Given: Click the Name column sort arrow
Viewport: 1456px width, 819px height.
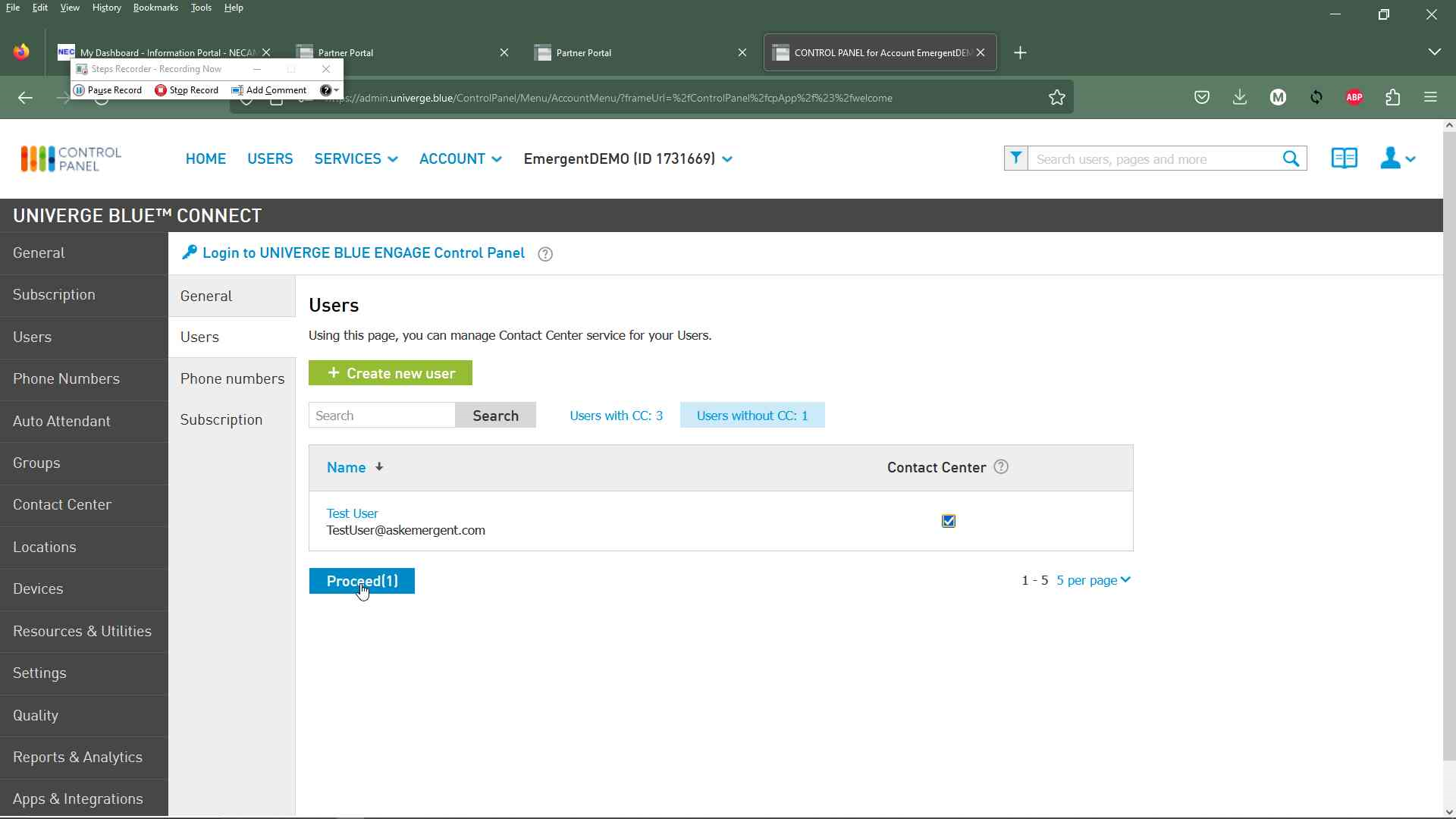Looking at the screenshot, I should pos(379,467).
